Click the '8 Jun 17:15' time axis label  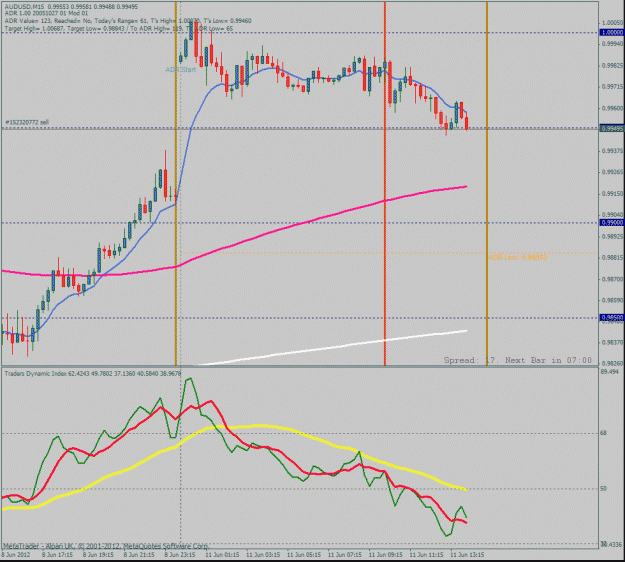[x=57, y=555]
